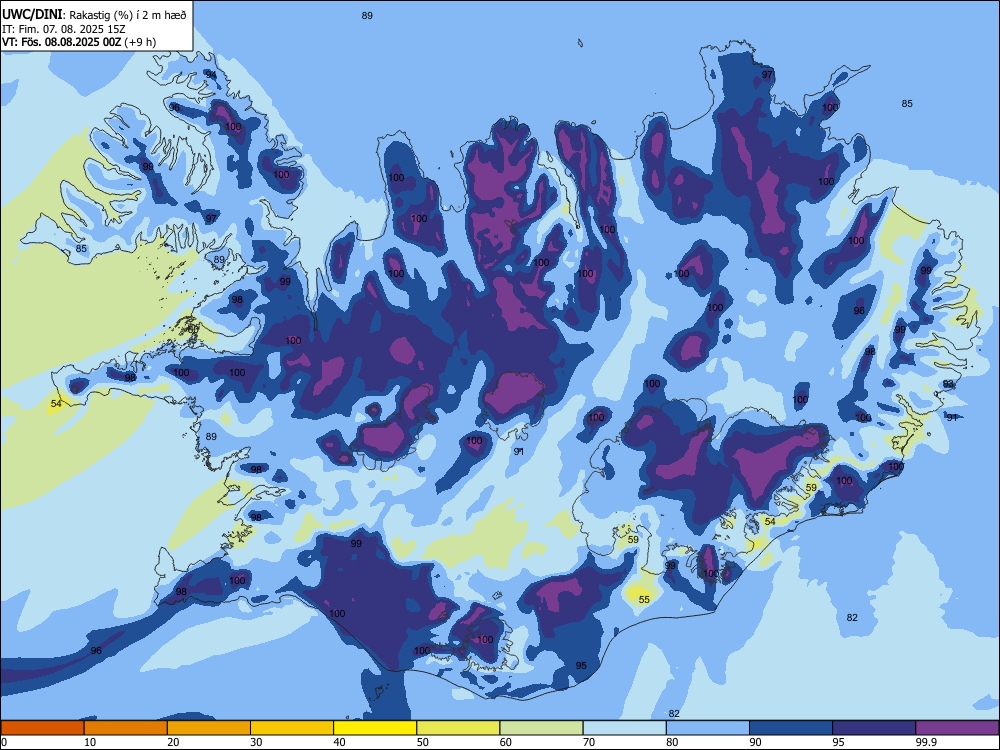Click the "(+9 h)" forecast offset text

point(140,42)
